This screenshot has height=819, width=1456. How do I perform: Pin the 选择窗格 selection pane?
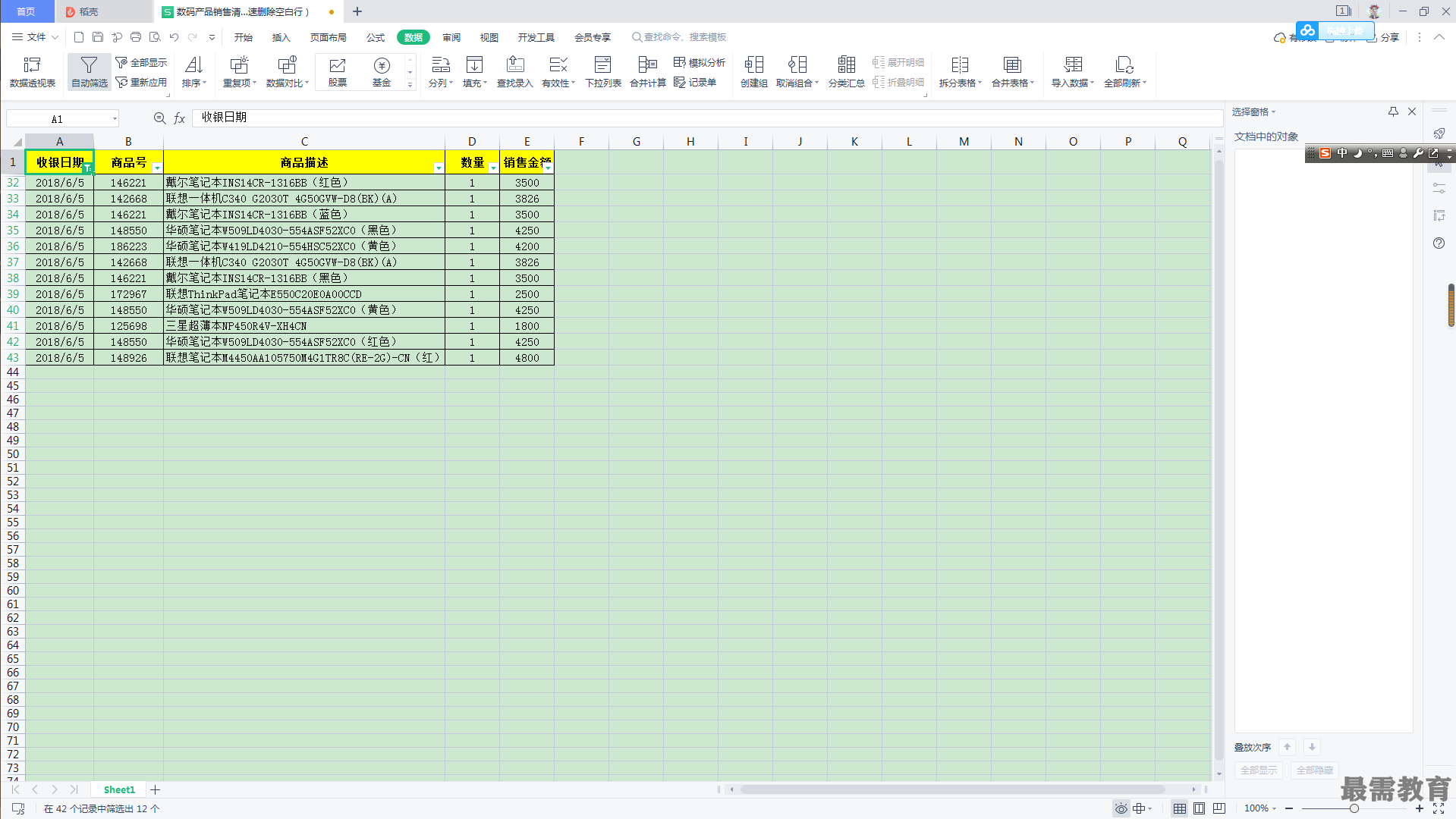tap(1393, 111)
